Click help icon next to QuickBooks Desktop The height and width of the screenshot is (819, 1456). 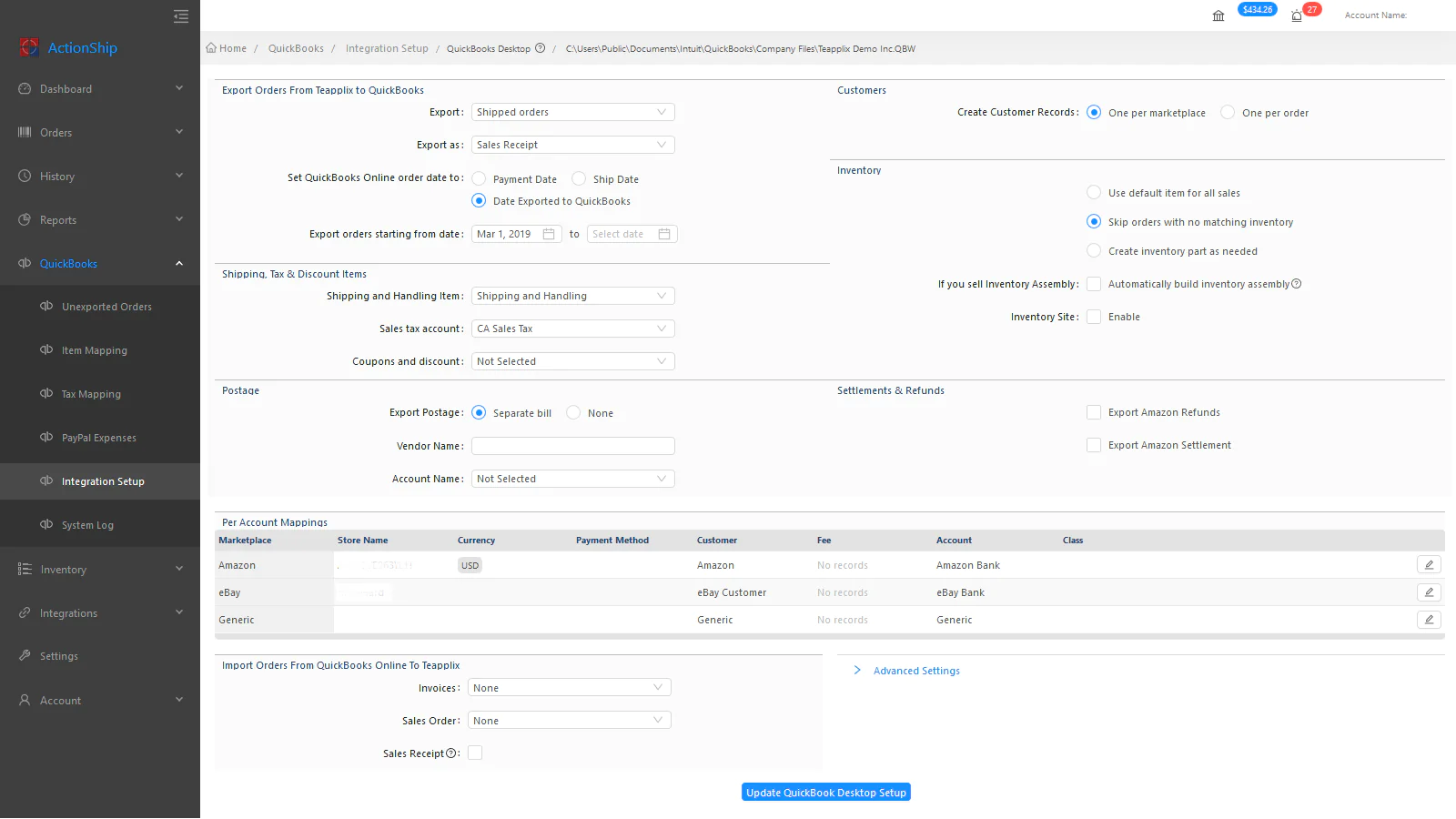(540, 48)
